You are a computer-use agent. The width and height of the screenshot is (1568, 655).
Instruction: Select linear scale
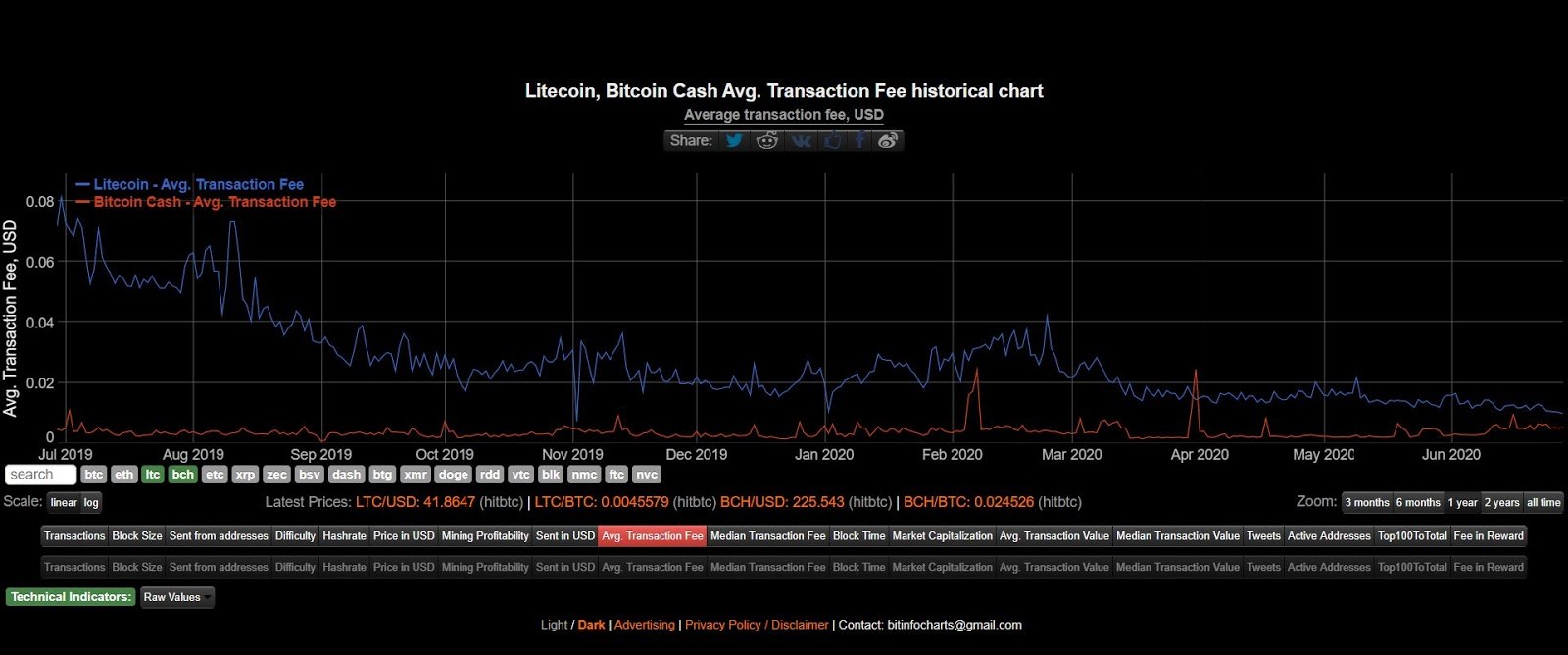coord(64,502)
